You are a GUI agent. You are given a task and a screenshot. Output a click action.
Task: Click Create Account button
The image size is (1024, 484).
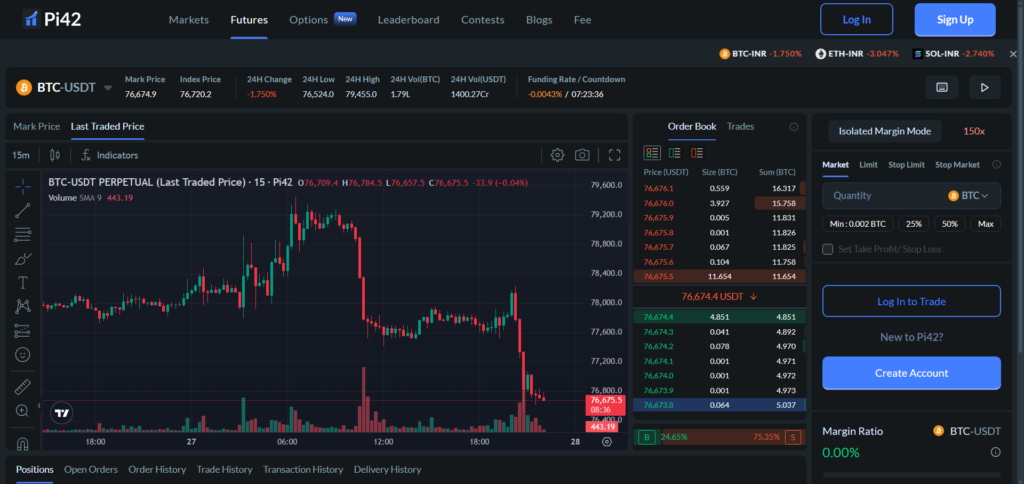tap(911, 373)
